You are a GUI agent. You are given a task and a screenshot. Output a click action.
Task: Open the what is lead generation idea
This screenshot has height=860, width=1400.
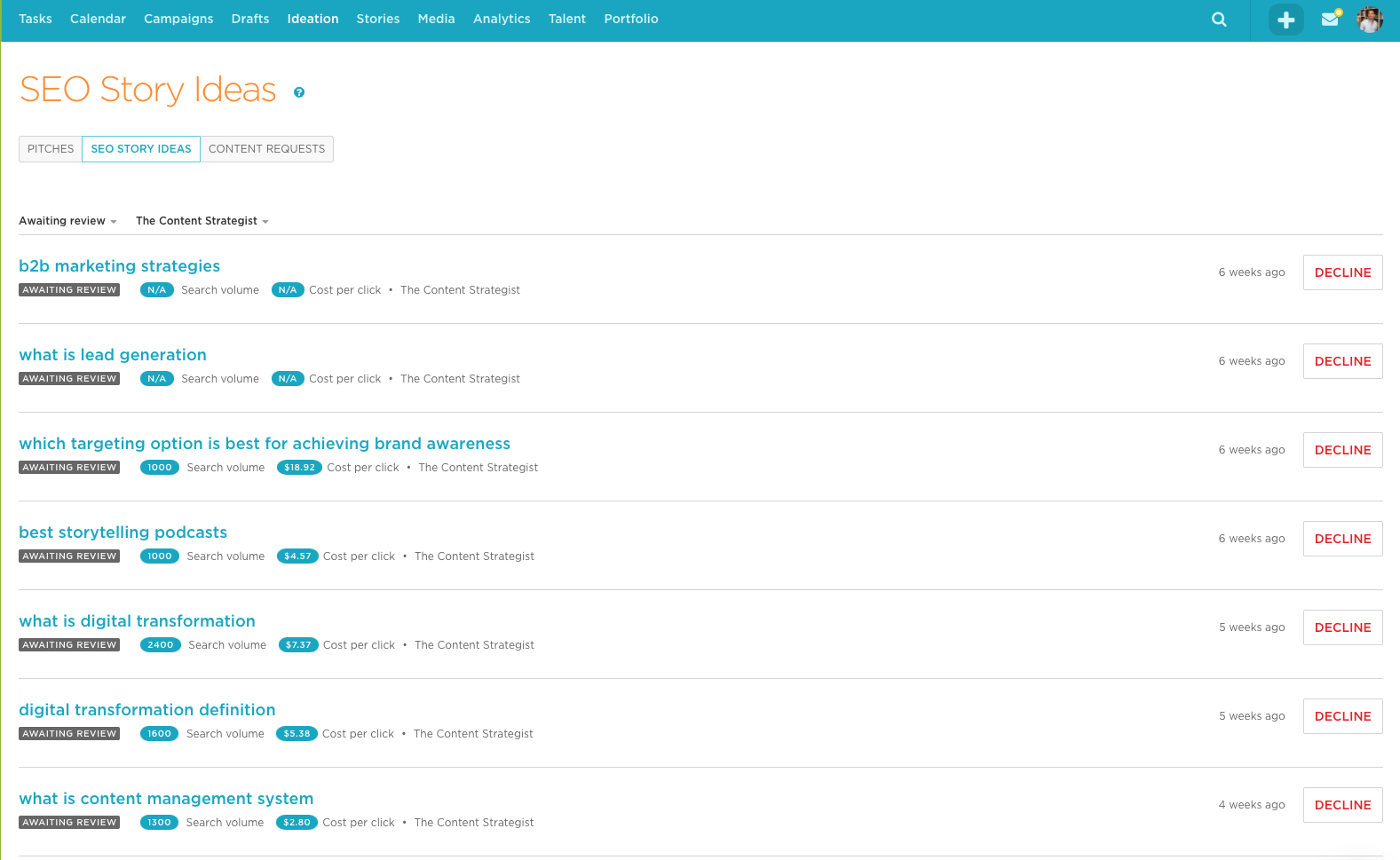[113, 355]
